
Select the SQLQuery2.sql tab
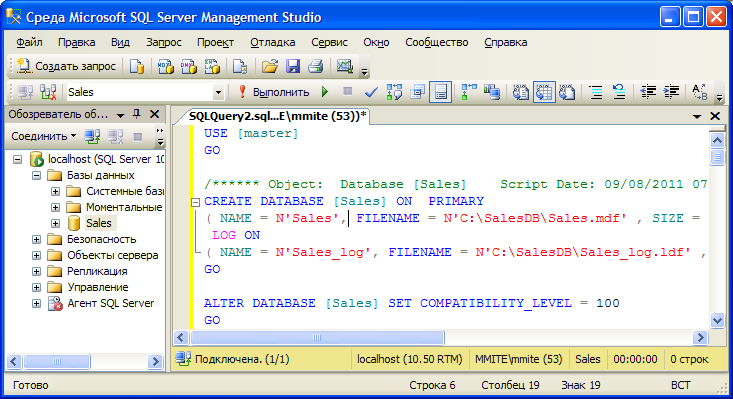pyautogui.click(x=277, y=116)
